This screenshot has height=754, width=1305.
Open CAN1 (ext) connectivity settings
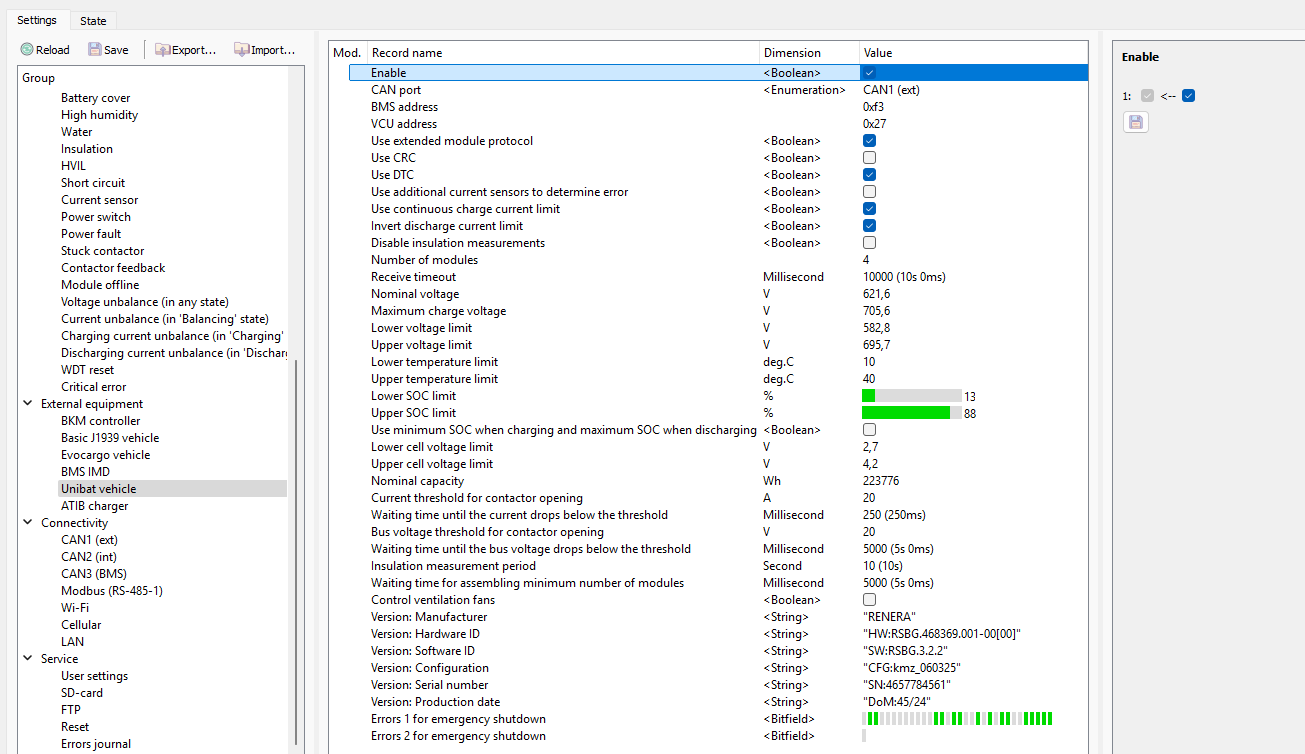click(x=89, y=540)
